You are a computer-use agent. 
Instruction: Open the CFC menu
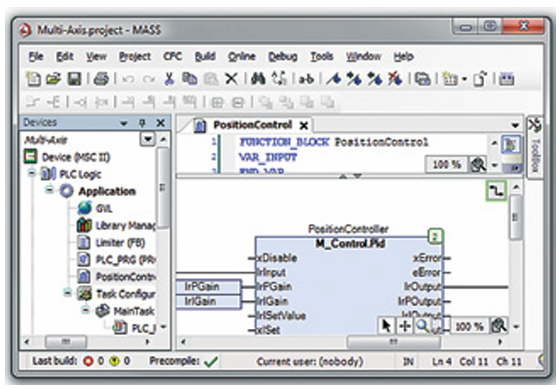pyautogui.click(x=172, y=56)
